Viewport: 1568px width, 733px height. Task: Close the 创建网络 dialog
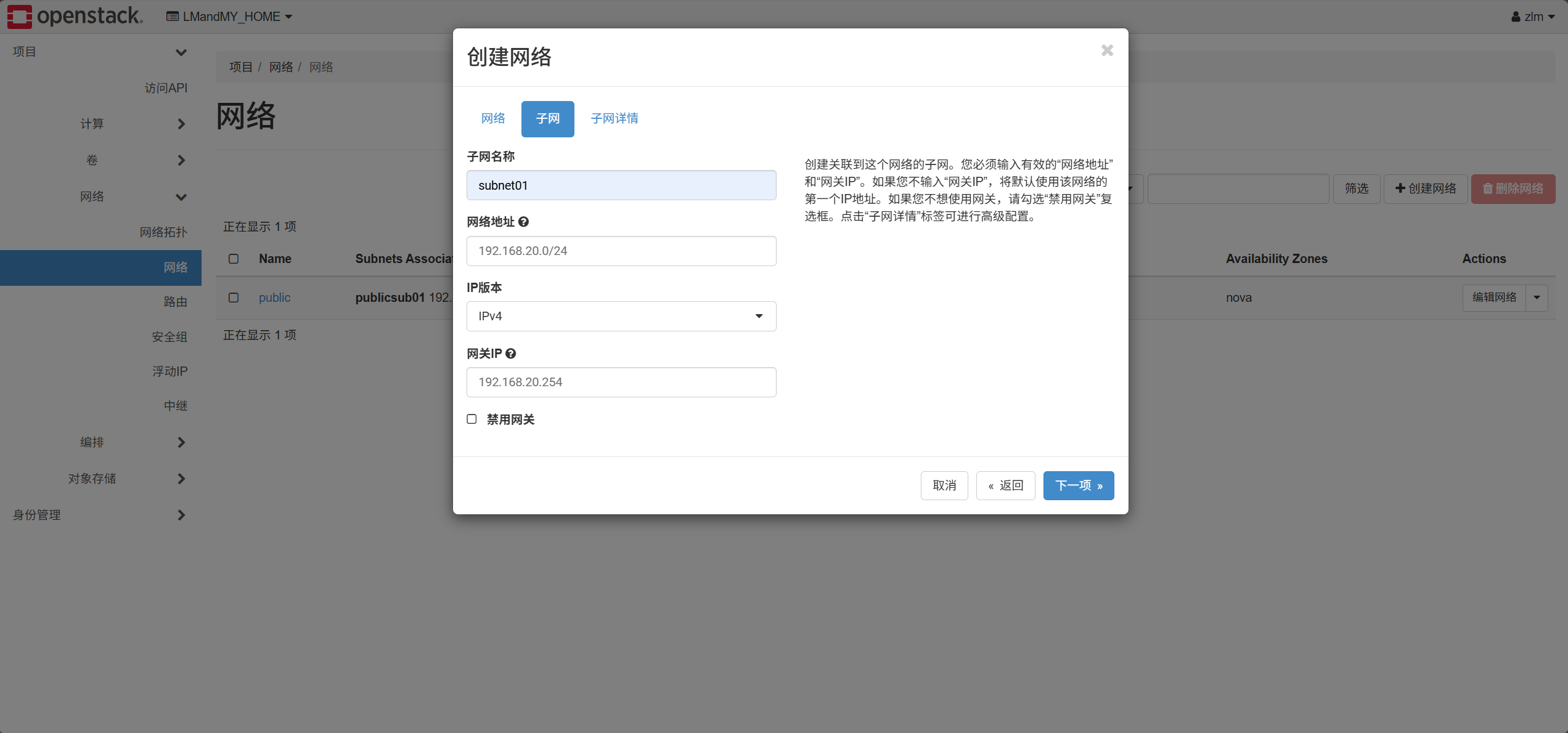point(1107,51)
